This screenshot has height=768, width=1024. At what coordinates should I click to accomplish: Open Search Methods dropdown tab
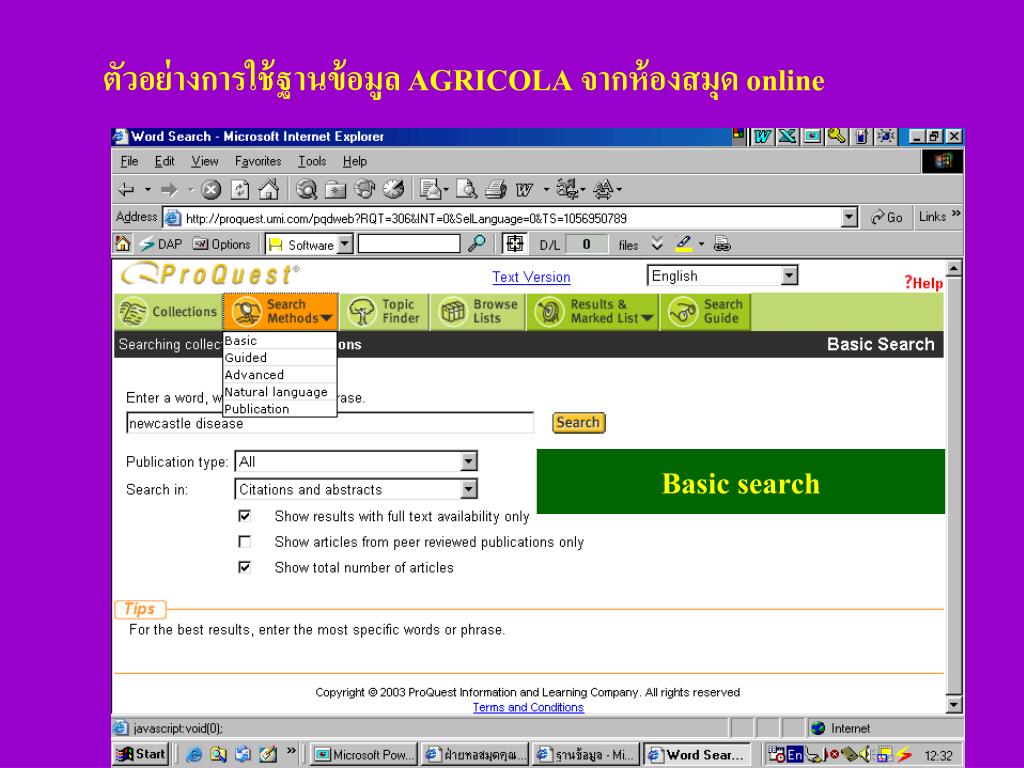[281, 312]
